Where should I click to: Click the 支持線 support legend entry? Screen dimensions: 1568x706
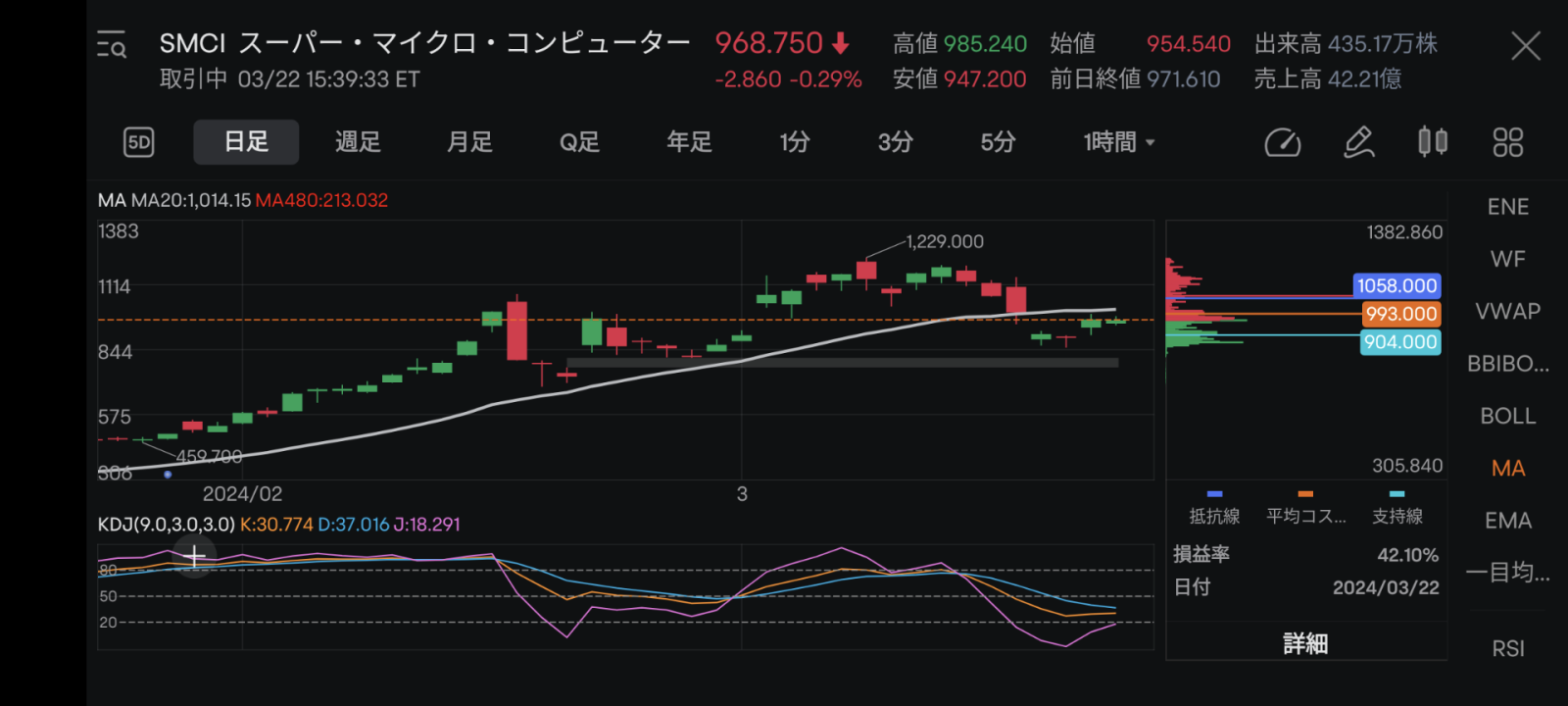click(x=1397, y=509)
